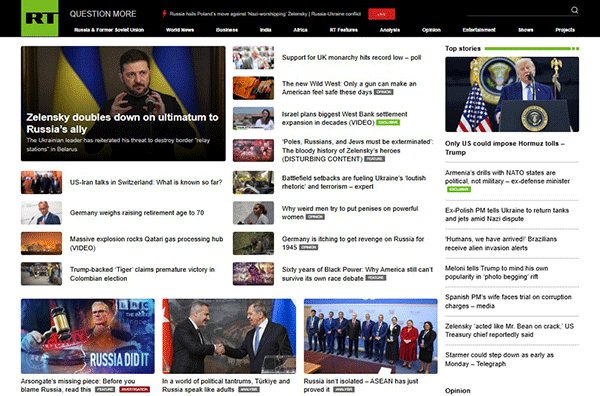Viewport: 600px width, 396px height.
Task: Click the red LIVE button
Action: (382, 14)
